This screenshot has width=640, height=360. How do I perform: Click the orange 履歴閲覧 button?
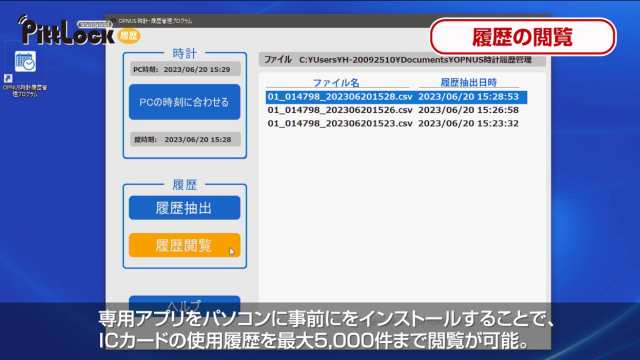point(184,245)
